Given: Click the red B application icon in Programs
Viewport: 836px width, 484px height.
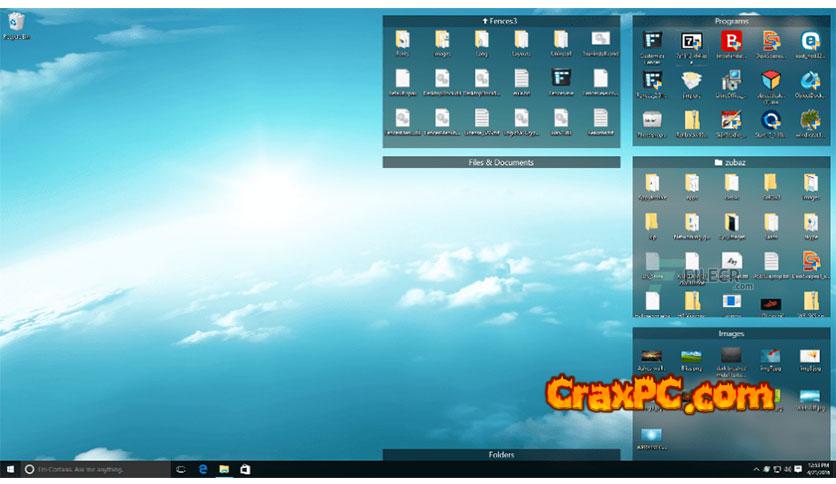Looking at the screenshot, I should click(731, 41).
